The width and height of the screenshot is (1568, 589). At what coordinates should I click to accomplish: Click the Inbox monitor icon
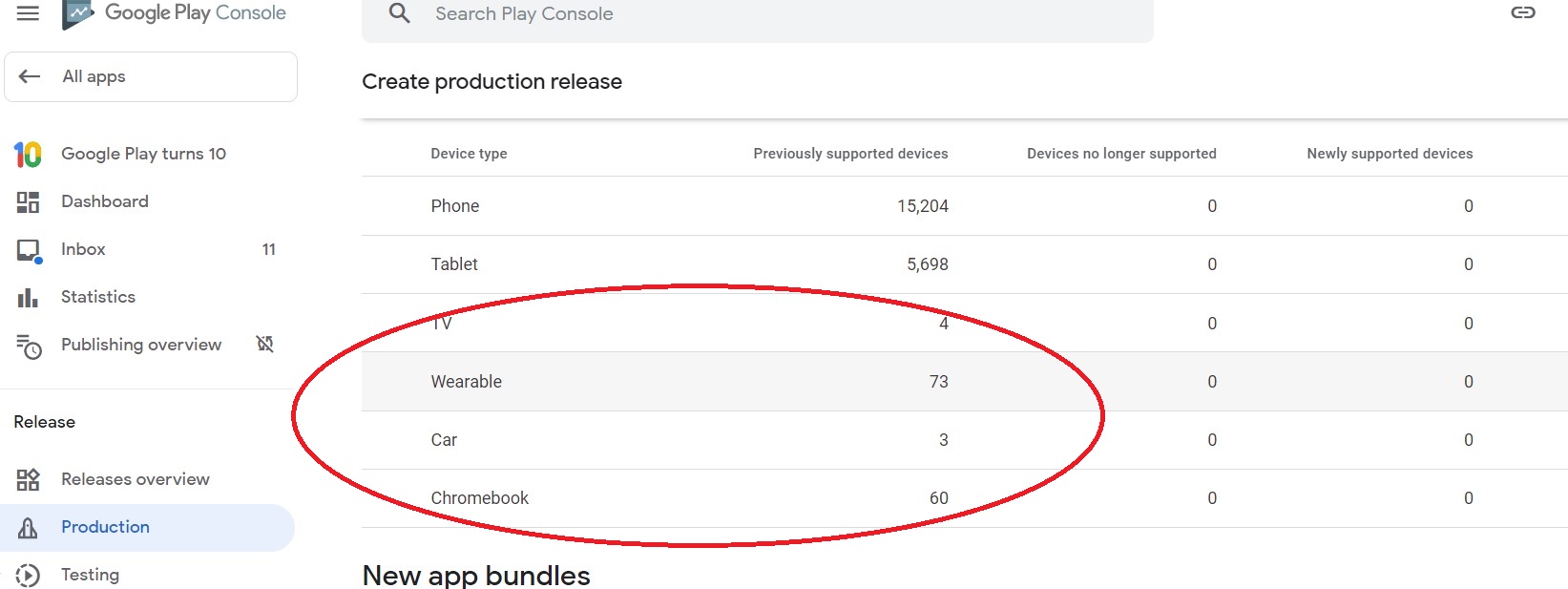(x=29, y=250)
